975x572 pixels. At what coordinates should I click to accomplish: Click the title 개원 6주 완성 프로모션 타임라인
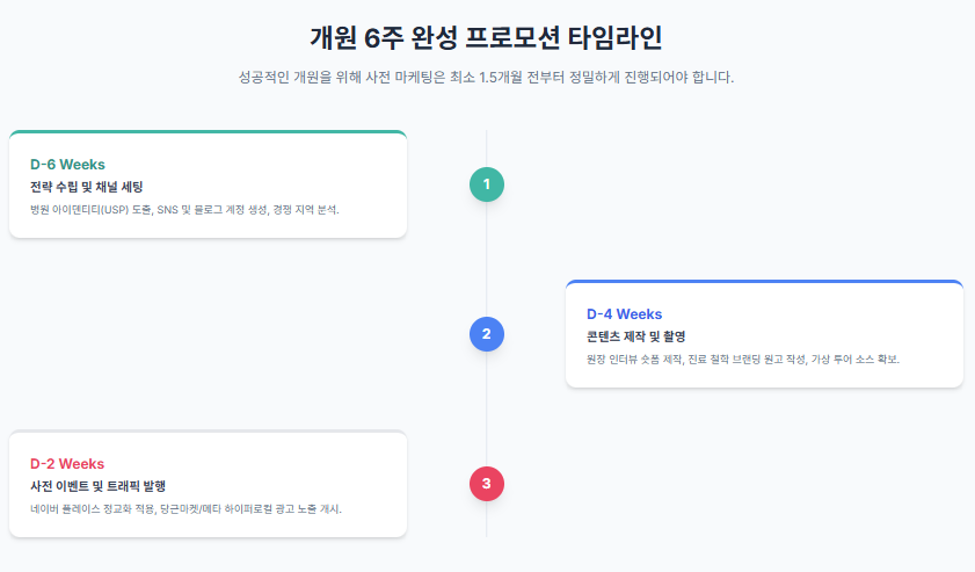(x=486, y=38)
